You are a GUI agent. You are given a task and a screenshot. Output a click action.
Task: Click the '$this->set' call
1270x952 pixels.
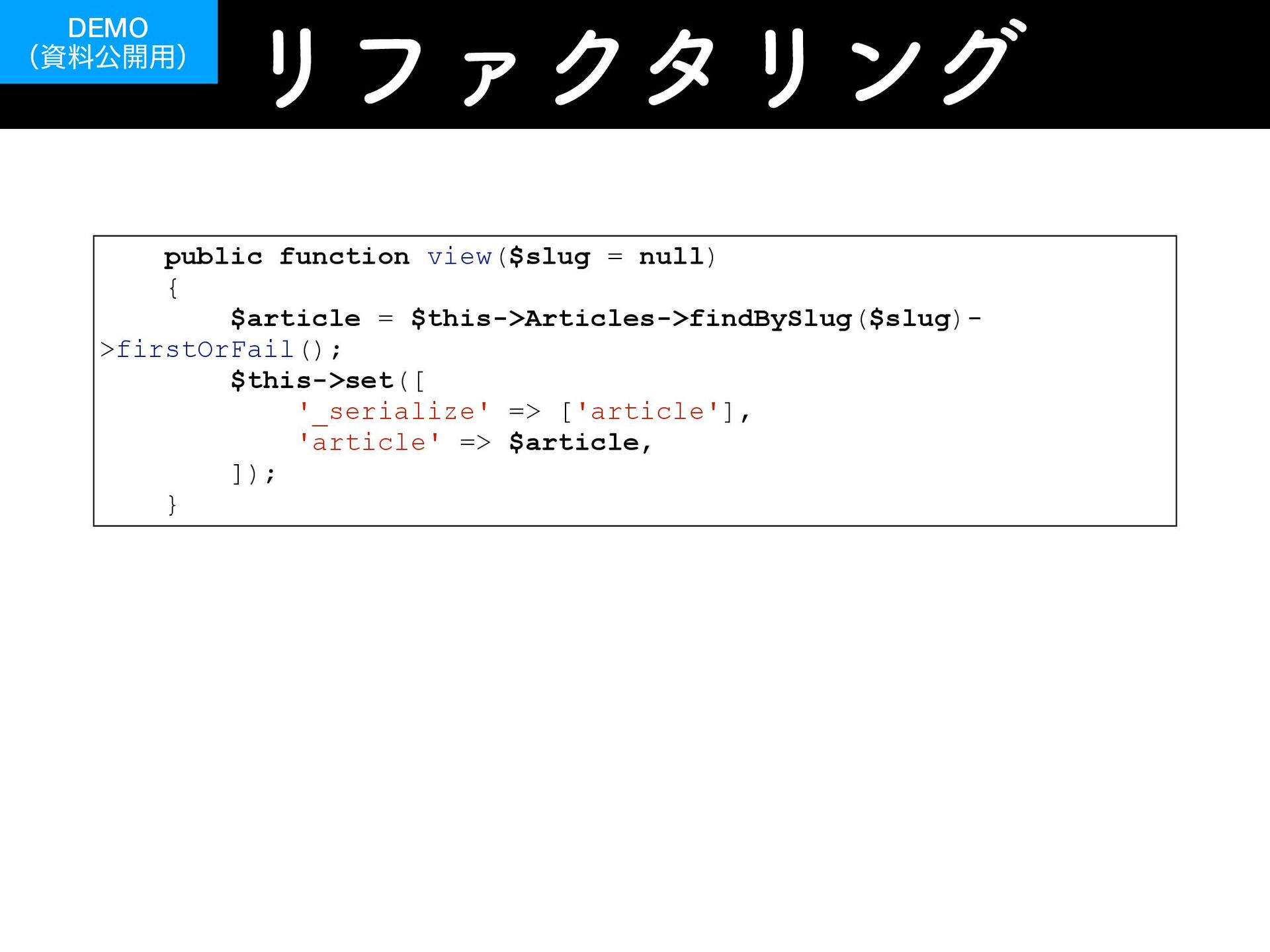point(312,380)
